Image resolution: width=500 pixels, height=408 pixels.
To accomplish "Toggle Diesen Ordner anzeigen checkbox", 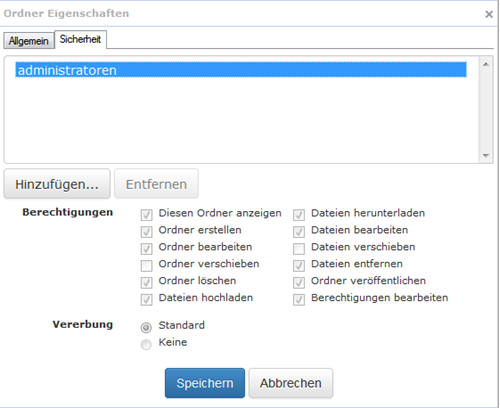I will (146, 215).
